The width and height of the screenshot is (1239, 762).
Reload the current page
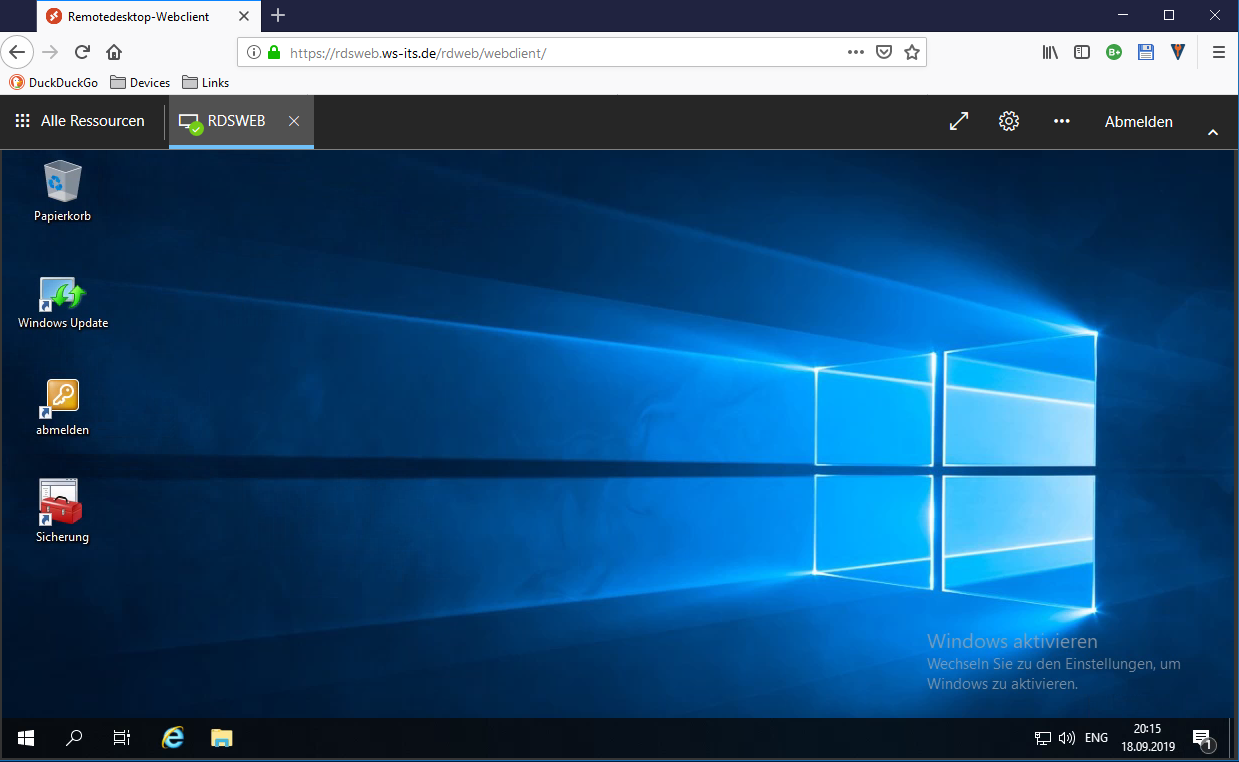pyautogui.click(x=82, y=52)
